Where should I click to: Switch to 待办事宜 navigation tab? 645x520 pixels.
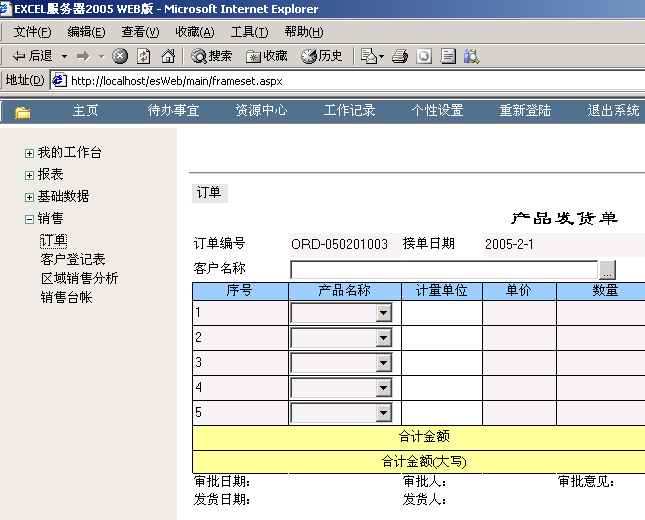click(x=173, y=111)
